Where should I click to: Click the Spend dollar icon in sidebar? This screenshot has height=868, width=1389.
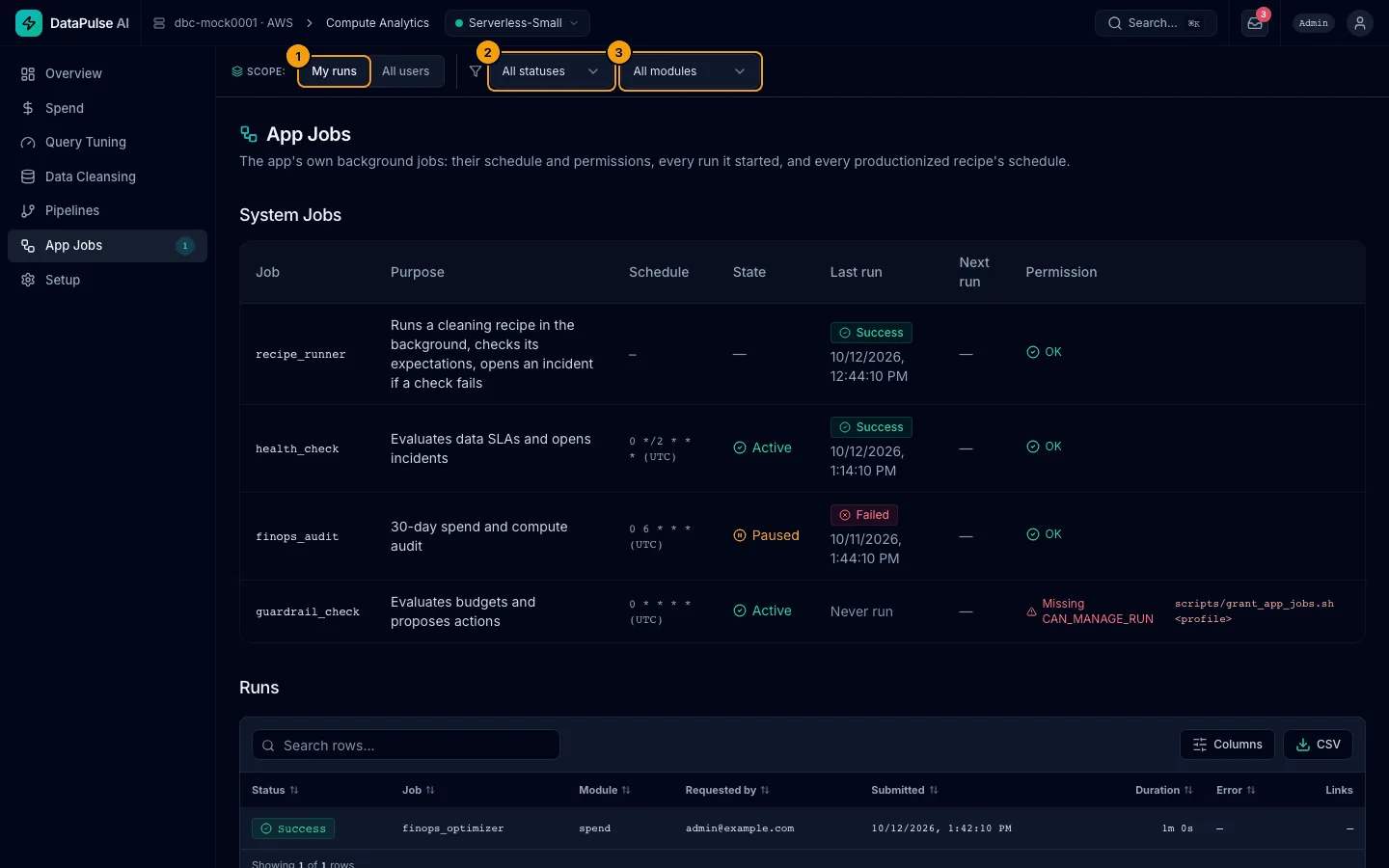point(28,108)
